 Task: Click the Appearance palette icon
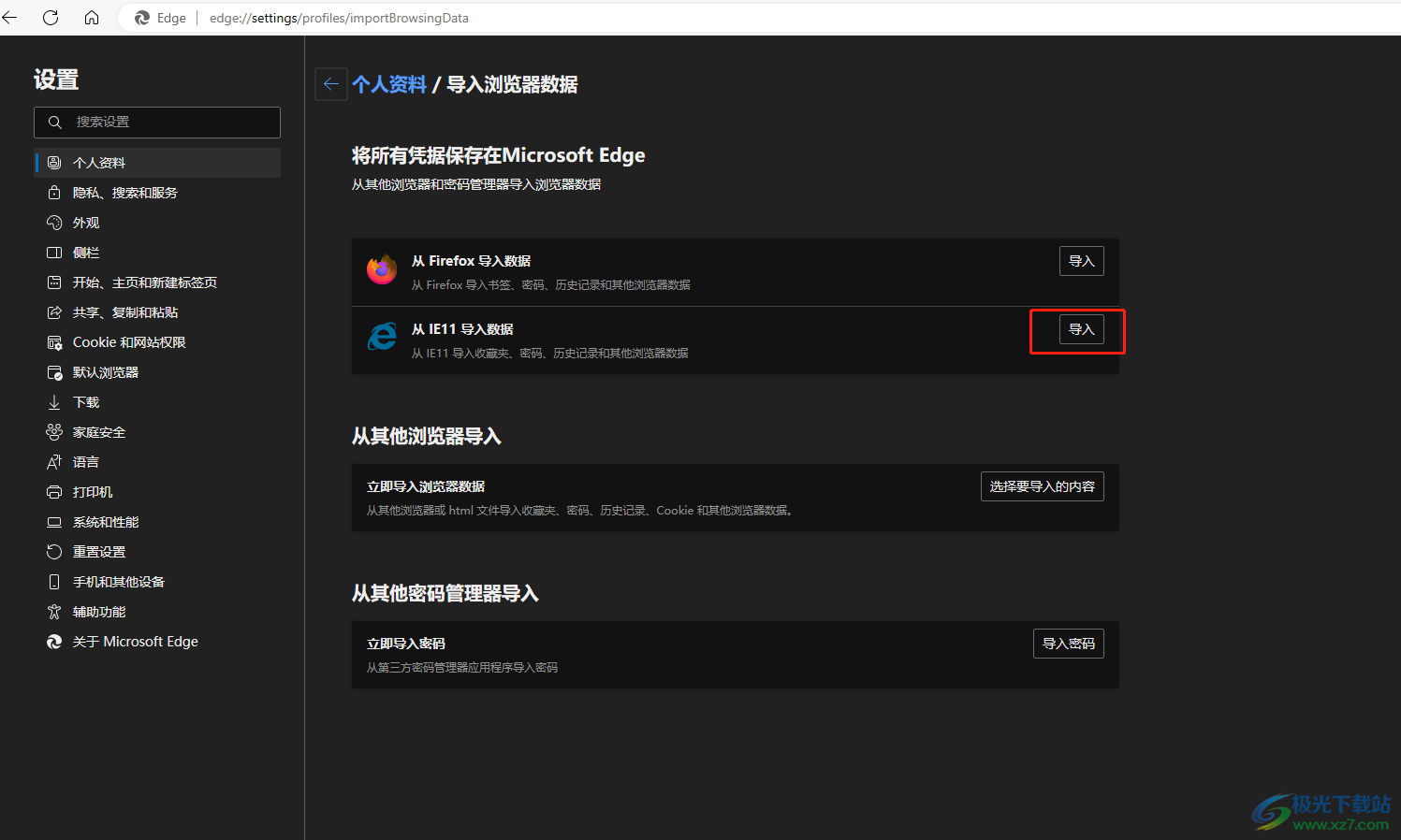pos(54,223)
